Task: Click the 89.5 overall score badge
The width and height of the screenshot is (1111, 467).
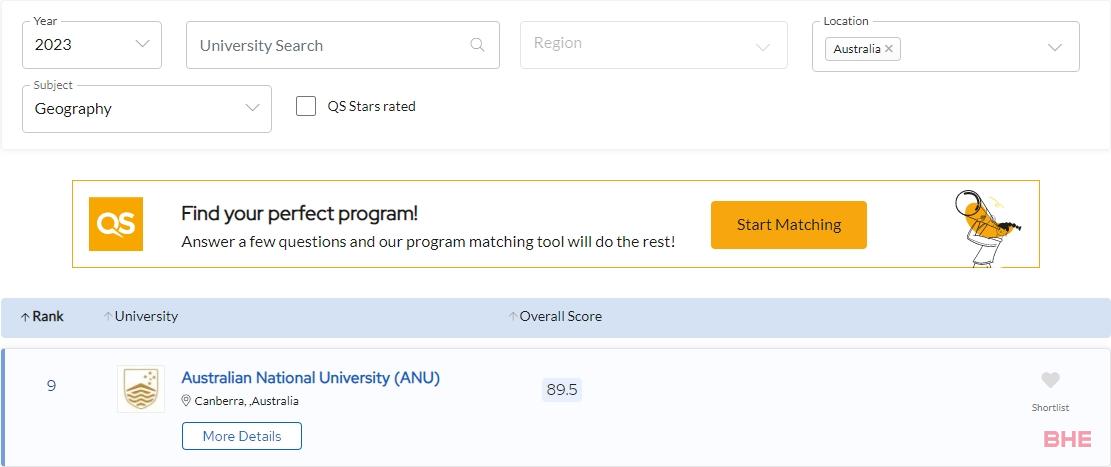Action: [562, 390]
